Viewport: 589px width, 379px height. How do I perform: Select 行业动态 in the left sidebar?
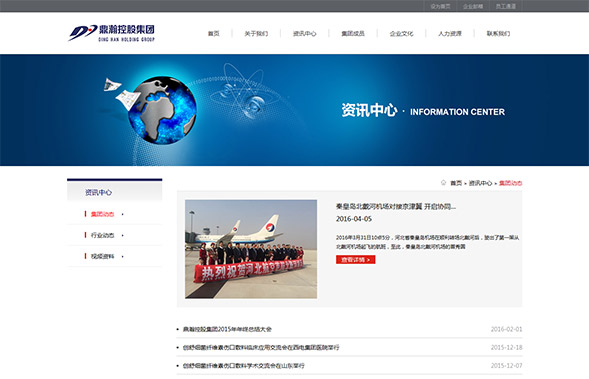coord(103,235)
